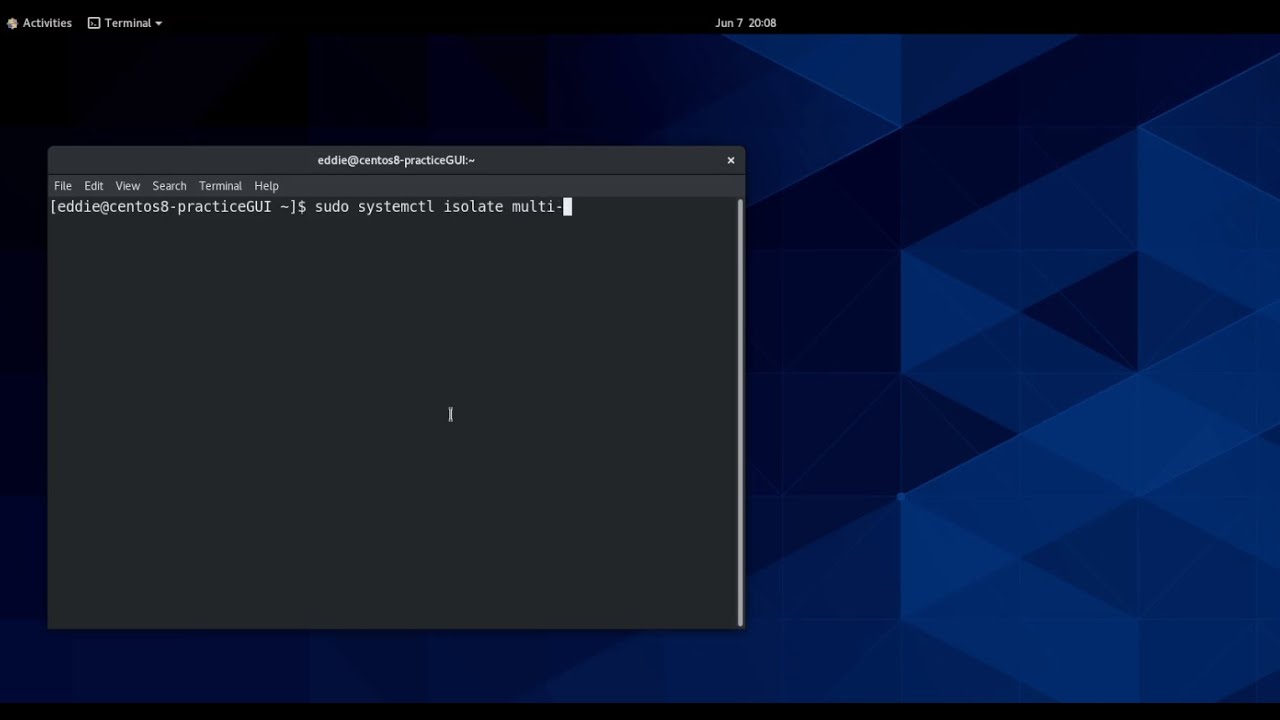Click the [eddie@centos8-practiceGUI ~]$ prompt text
The height and width of the screenshot is (720, 1280).
pos(178,207)
